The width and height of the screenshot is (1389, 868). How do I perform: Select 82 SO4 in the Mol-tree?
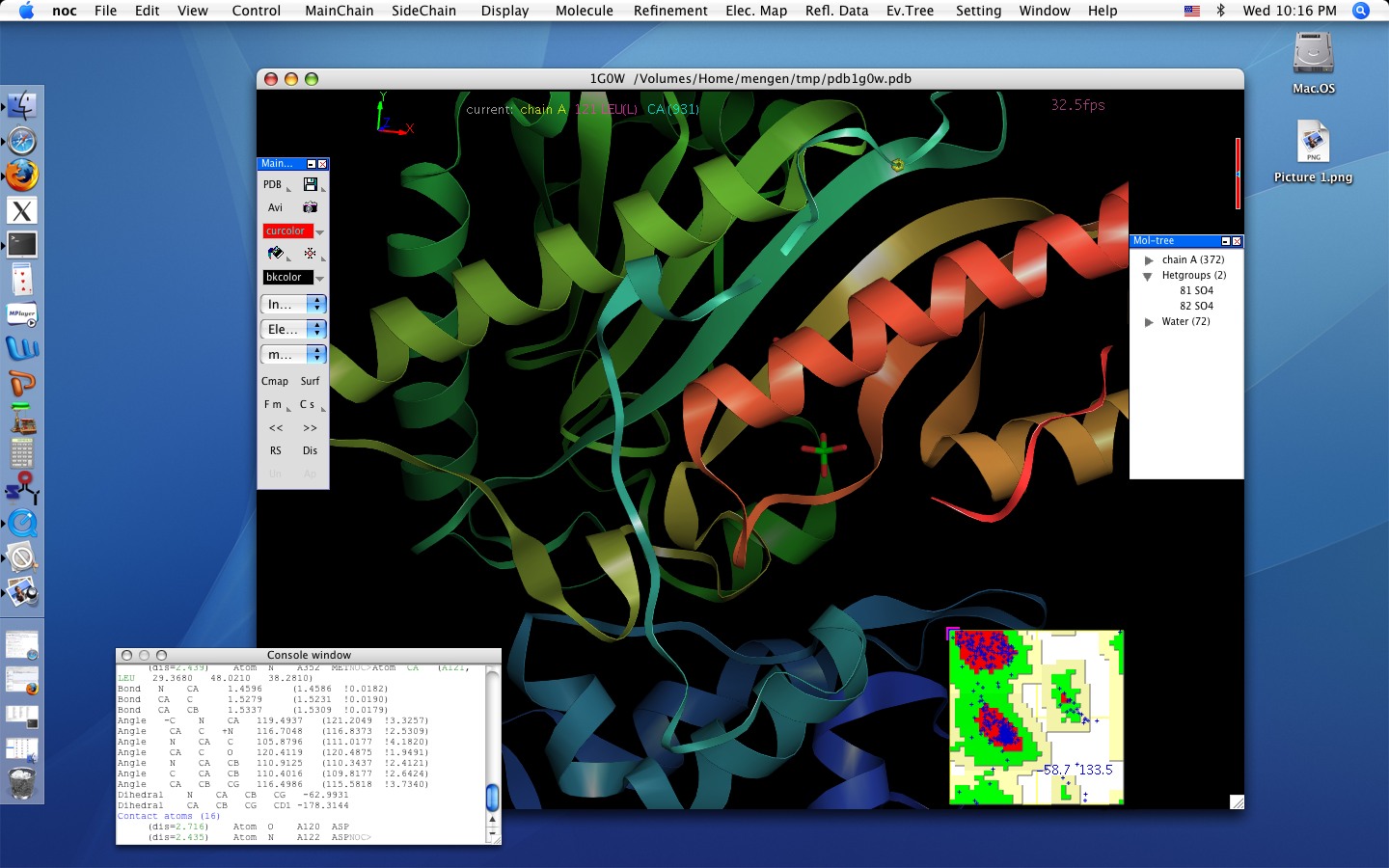(1196, 306)
